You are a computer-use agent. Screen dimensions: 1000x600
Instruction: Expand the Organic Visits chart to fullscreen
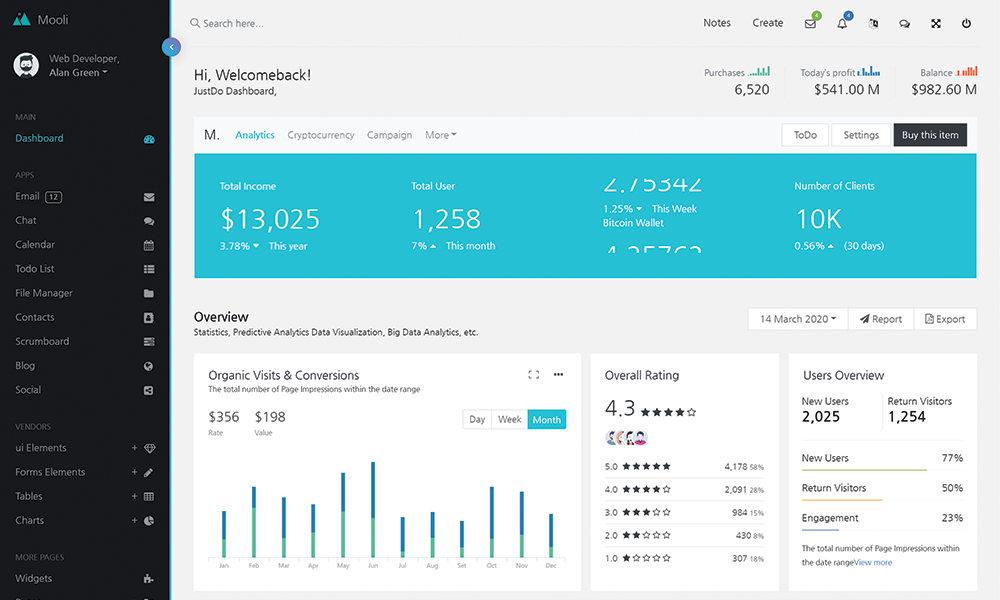coord(533,375)
